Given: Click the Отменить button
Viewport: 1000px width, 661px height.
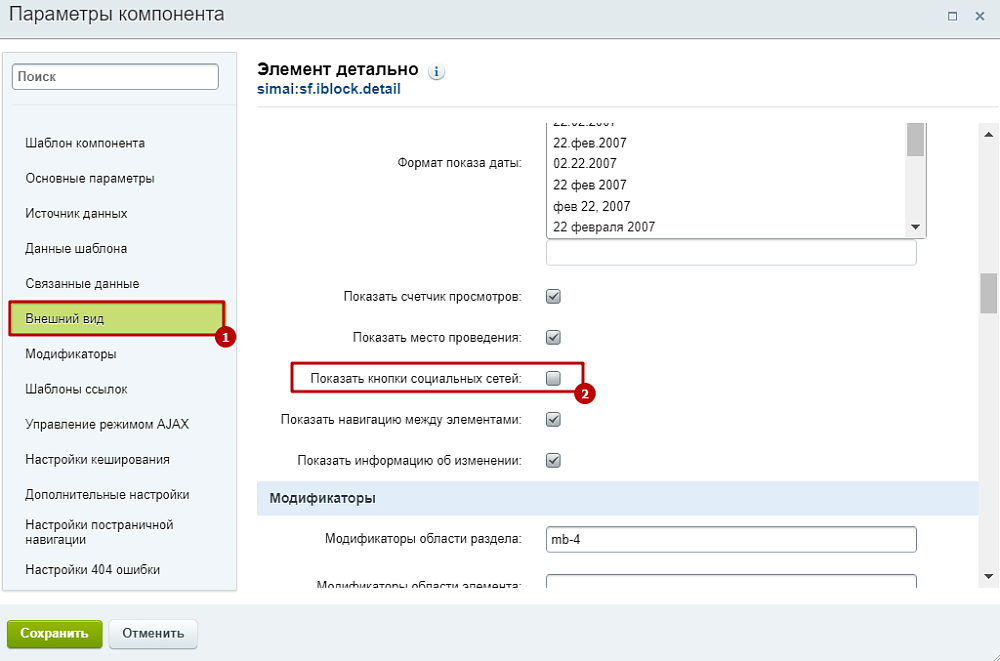Looking at the screenshot, I should click(x=153, y=633).
